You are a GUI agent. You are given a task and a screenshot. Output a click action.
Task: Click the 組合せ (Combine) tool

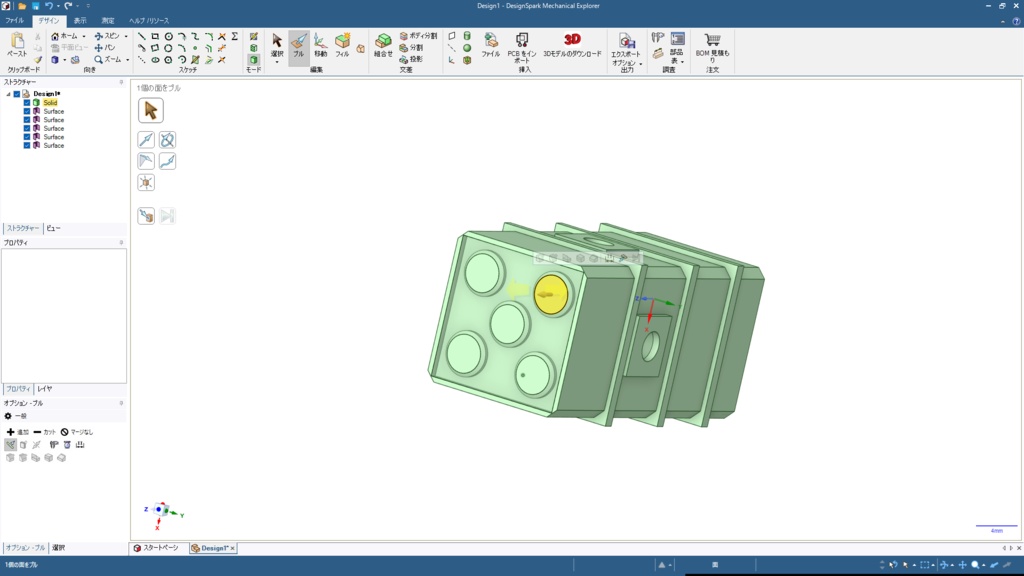[383, 45]
